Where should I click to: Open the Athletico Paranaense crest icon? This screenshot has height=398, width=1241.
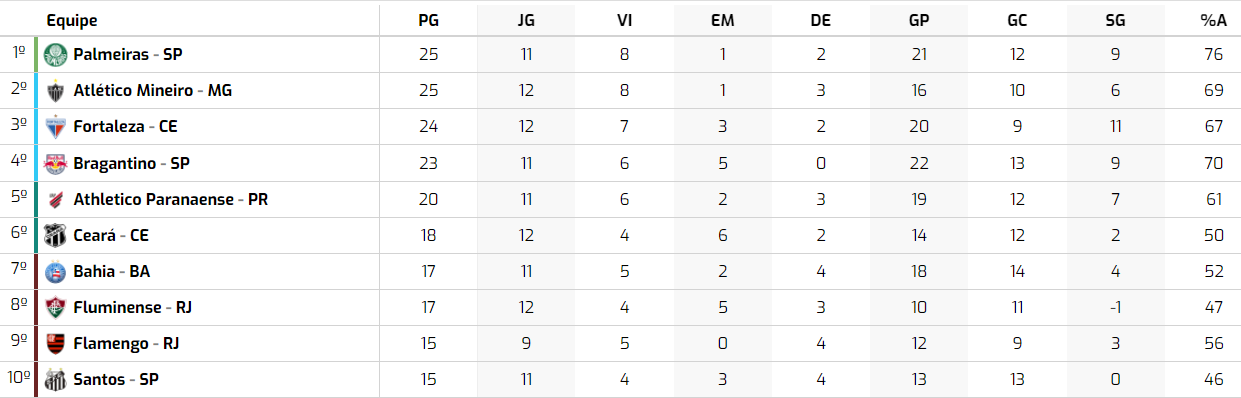click(55, 199)
